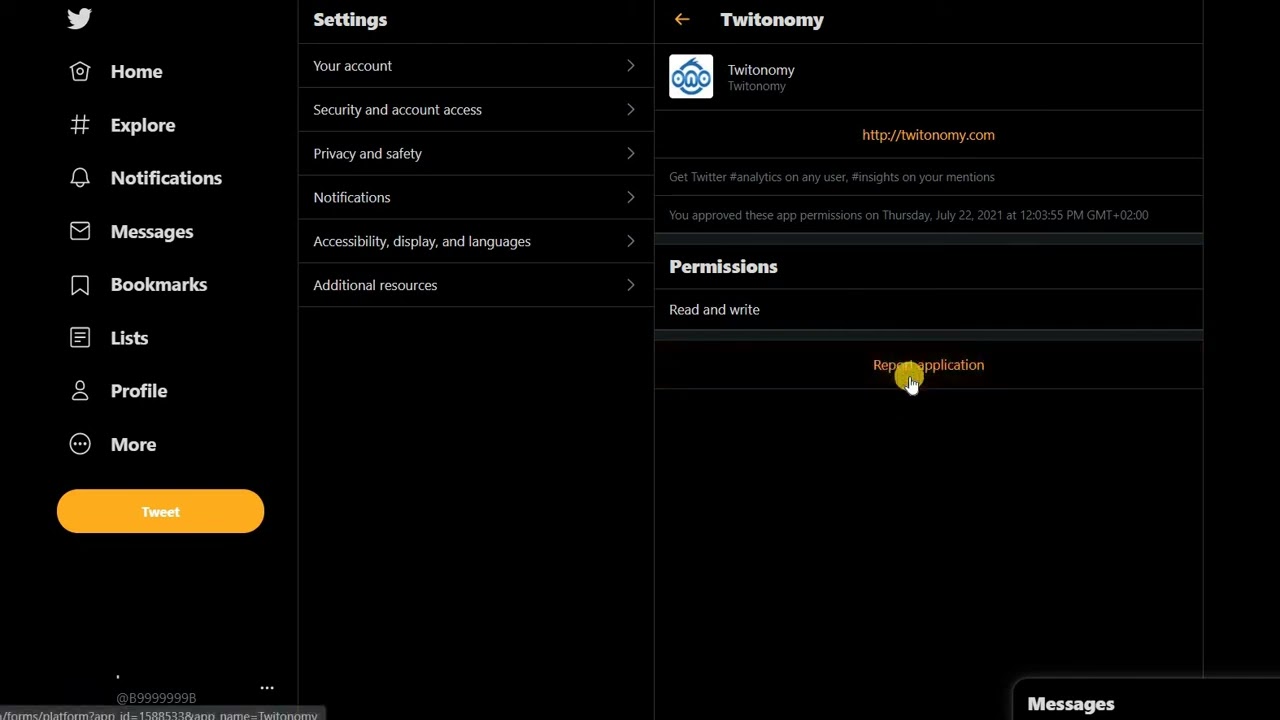Click the Lists document icon
This screenshot has height=720, width=1280.
pyautogui.click(x=80, y=338)
